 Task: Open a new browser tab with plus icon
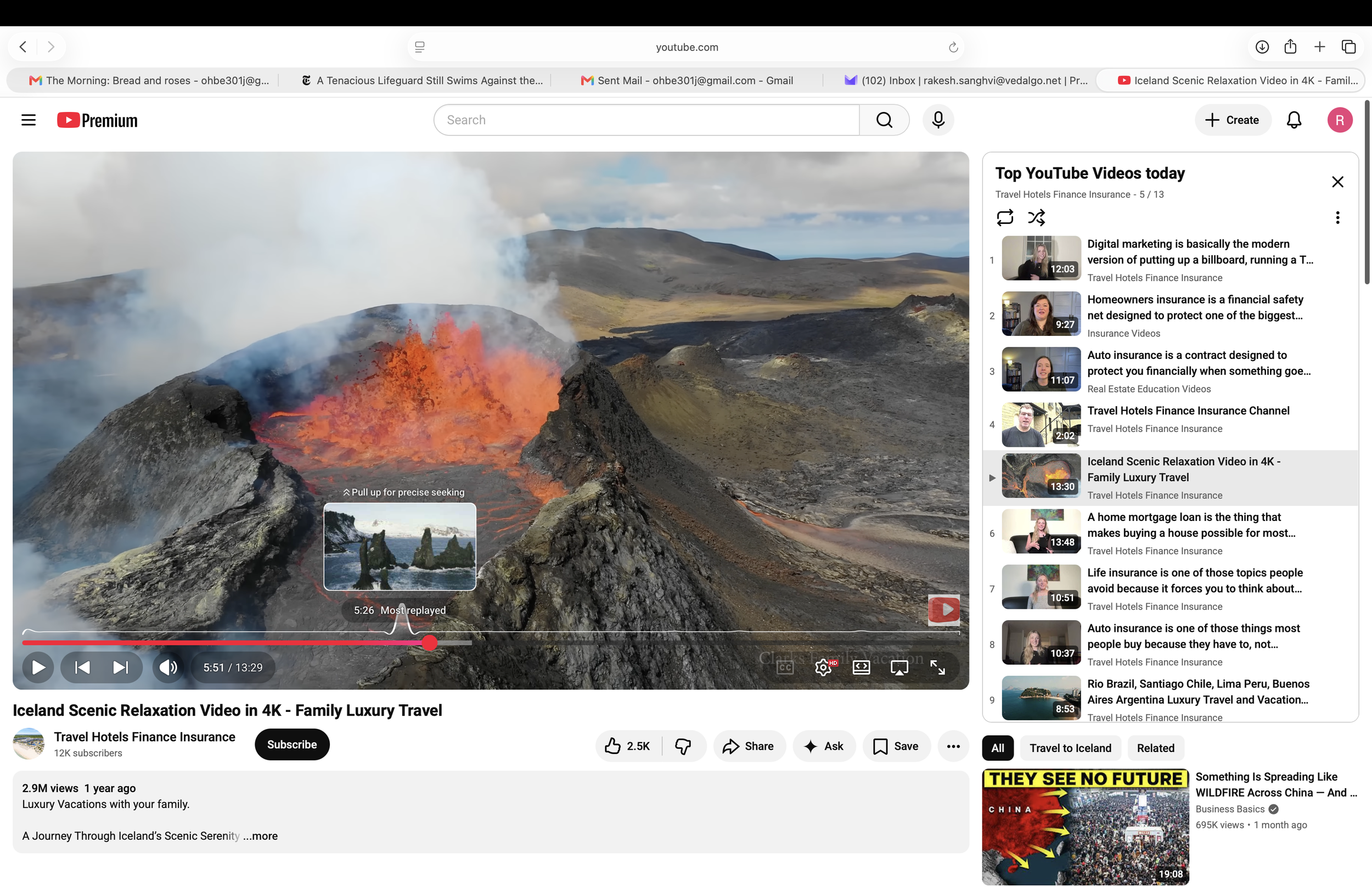point(1320,47)
